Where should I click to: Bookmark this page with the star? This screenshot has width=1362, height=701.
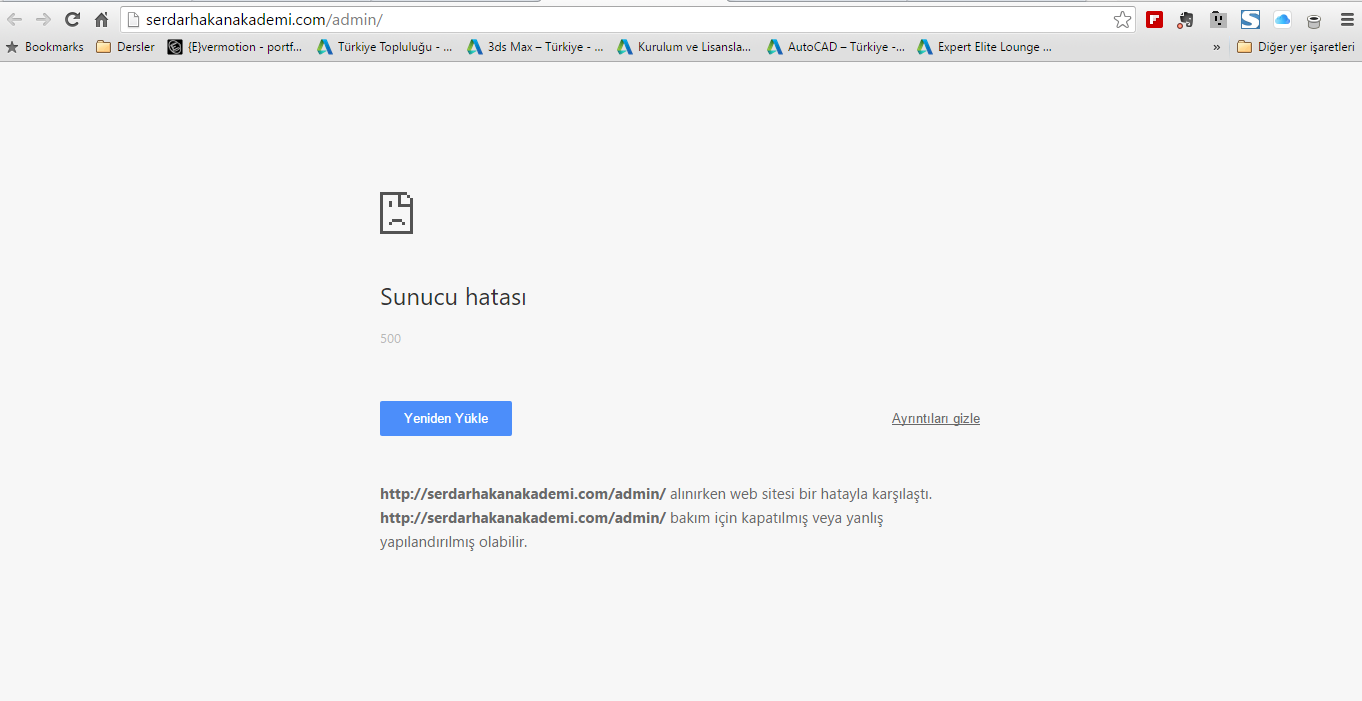[x=1123, y=19]
